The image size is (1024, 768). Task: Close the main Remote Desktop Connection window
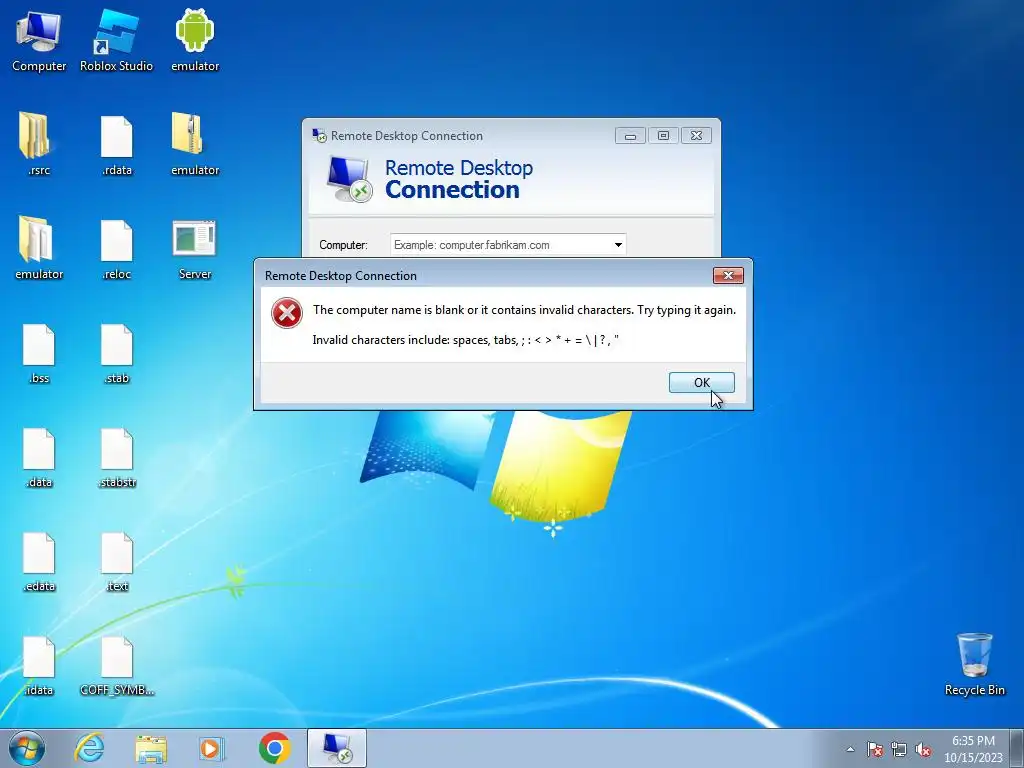pyautogui.click(x=696, y=136)
